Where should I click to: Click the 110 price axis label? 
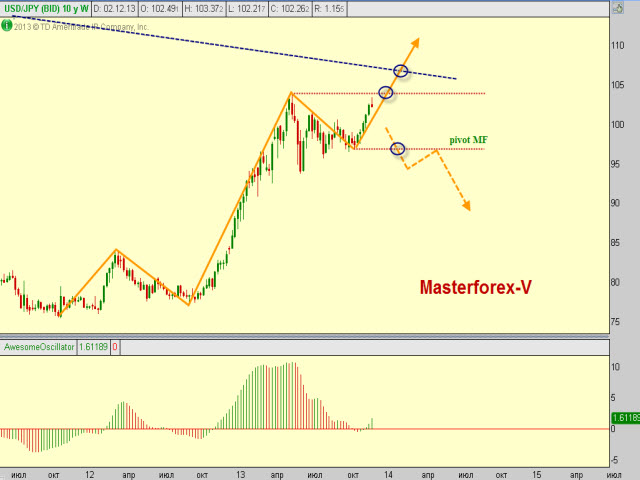coord(618,45)
